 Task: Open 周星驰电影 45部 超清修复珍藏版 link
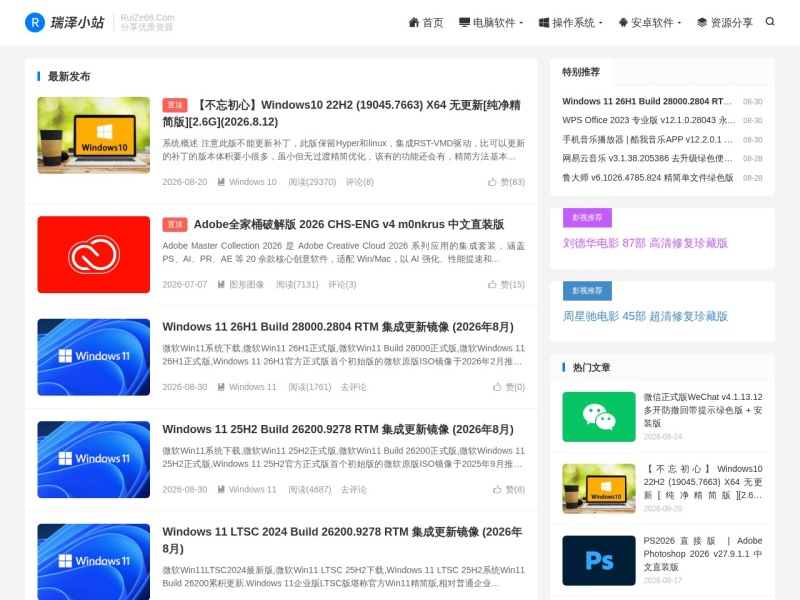645,316
